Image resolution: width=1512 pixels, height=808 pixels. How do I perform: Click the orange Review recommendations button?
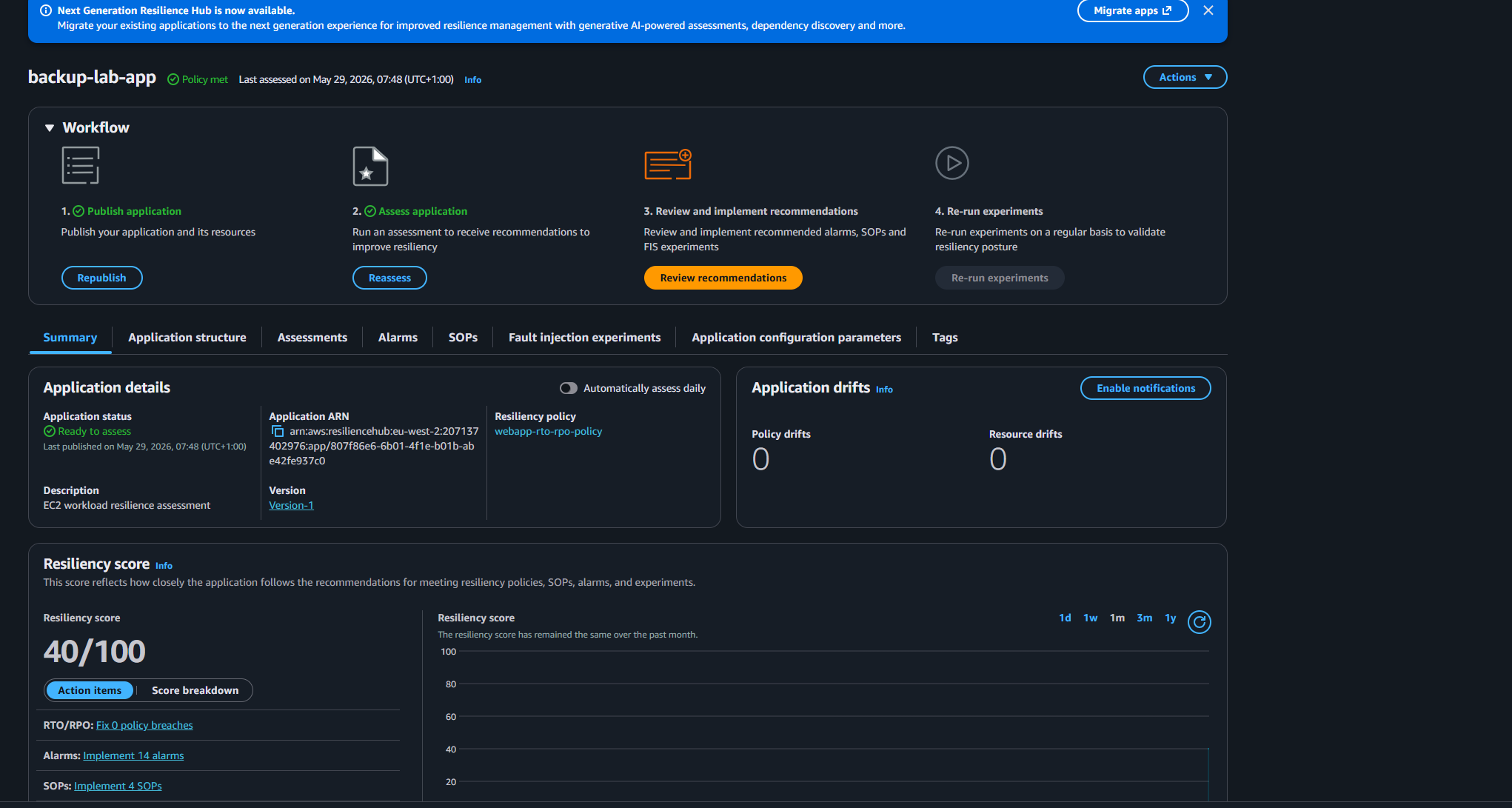point(723,278)
